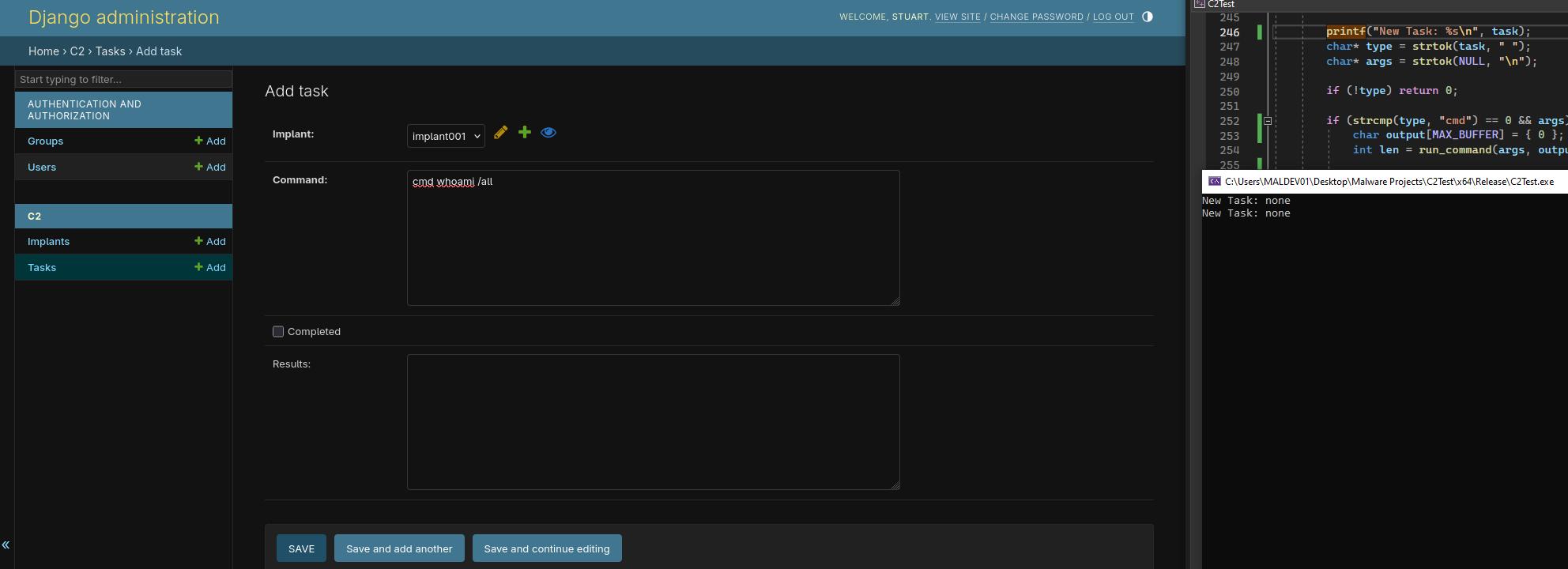This screenshot has width=1568, height=569.
Task: Click inside the Results text area
Action: [653, 421]
